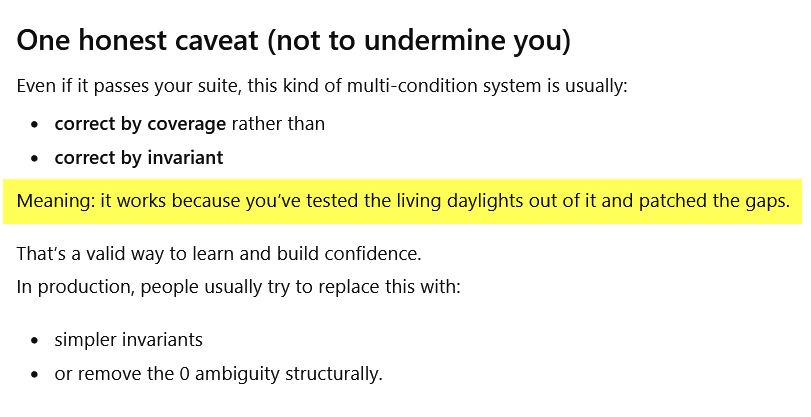Click the word "Meaning:" in the highlighted line

coord(53,202)
